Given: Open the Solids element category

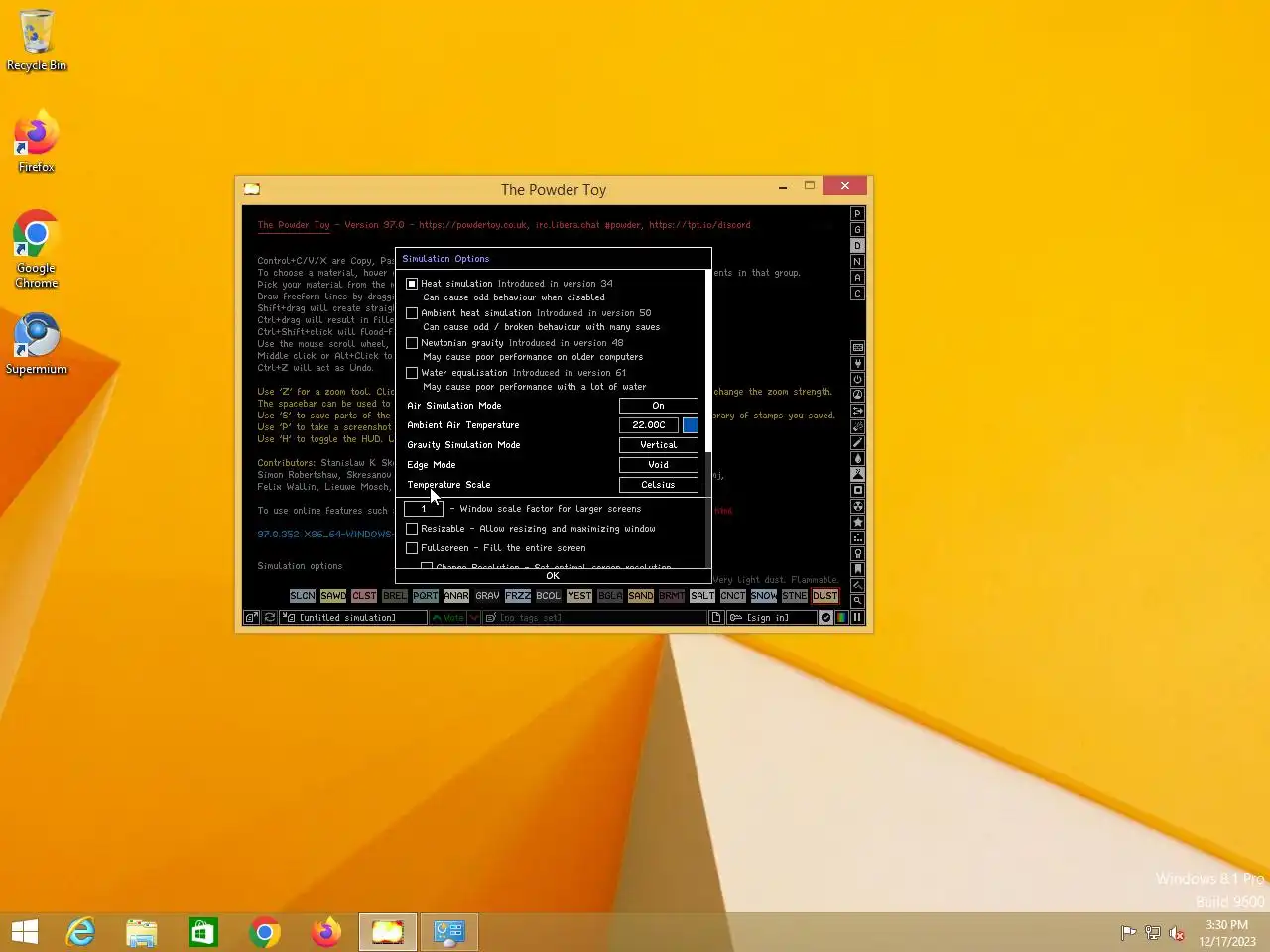Looking at the screenshot, I should [x=858, y=490].
